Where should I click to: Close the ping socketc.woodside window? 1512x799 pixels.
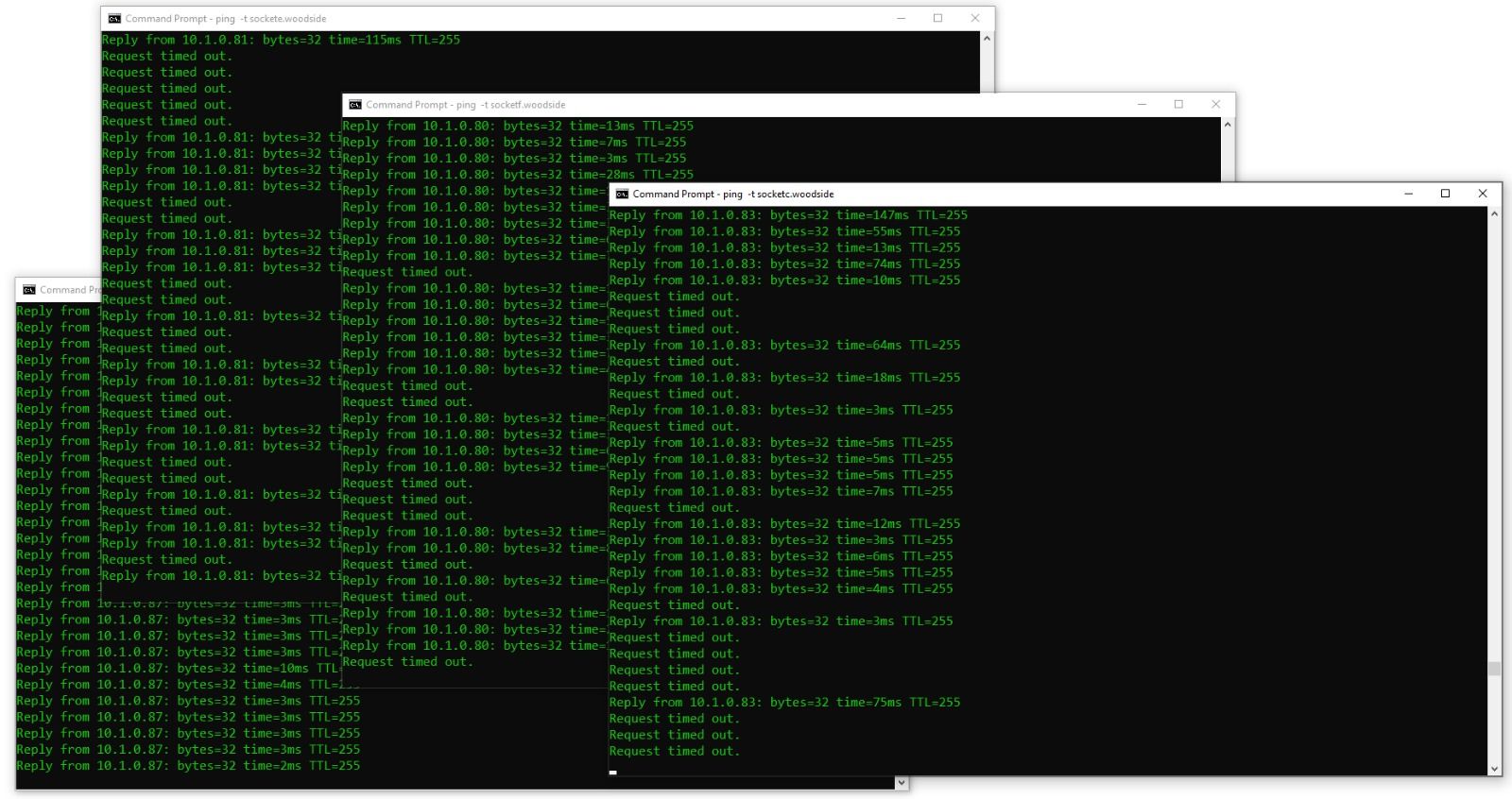[1482, 194]
